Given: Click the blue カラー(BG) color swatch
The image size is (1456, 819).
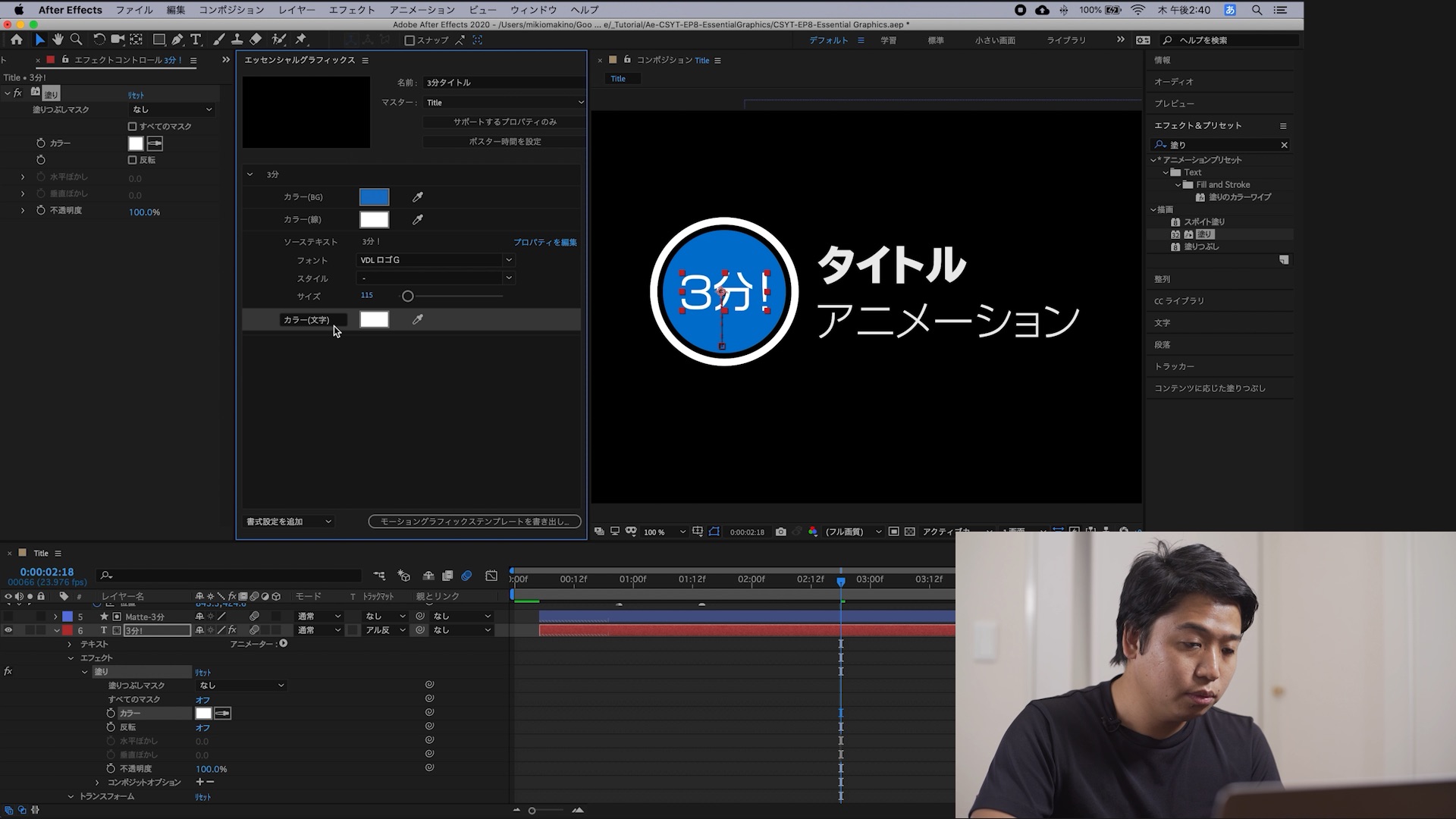Looking at the screenshot, I should pyautogui.click(x=374, y=197).
